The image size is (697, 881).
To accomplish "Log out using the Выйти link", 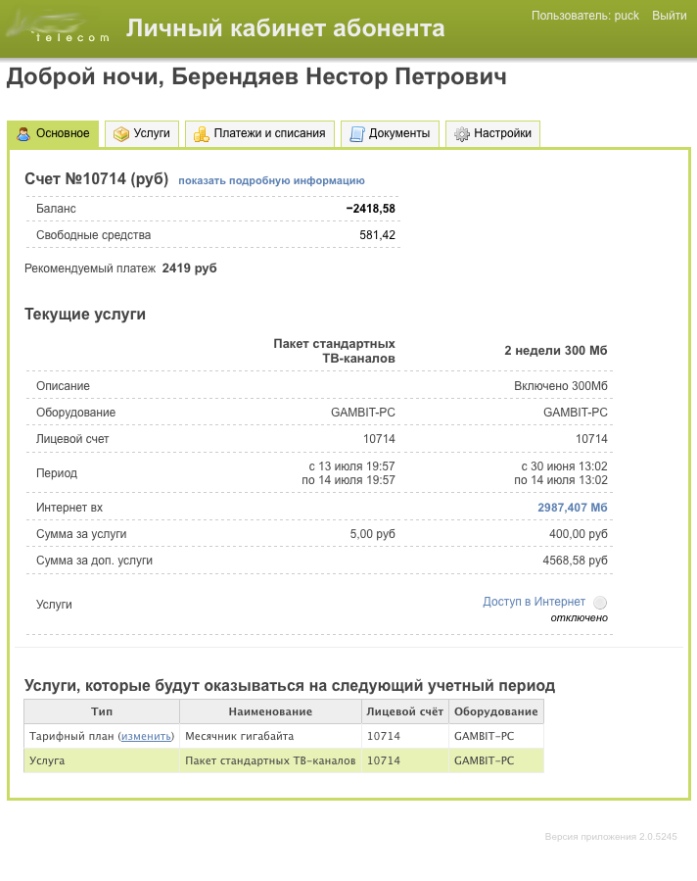I will [669, 16].
